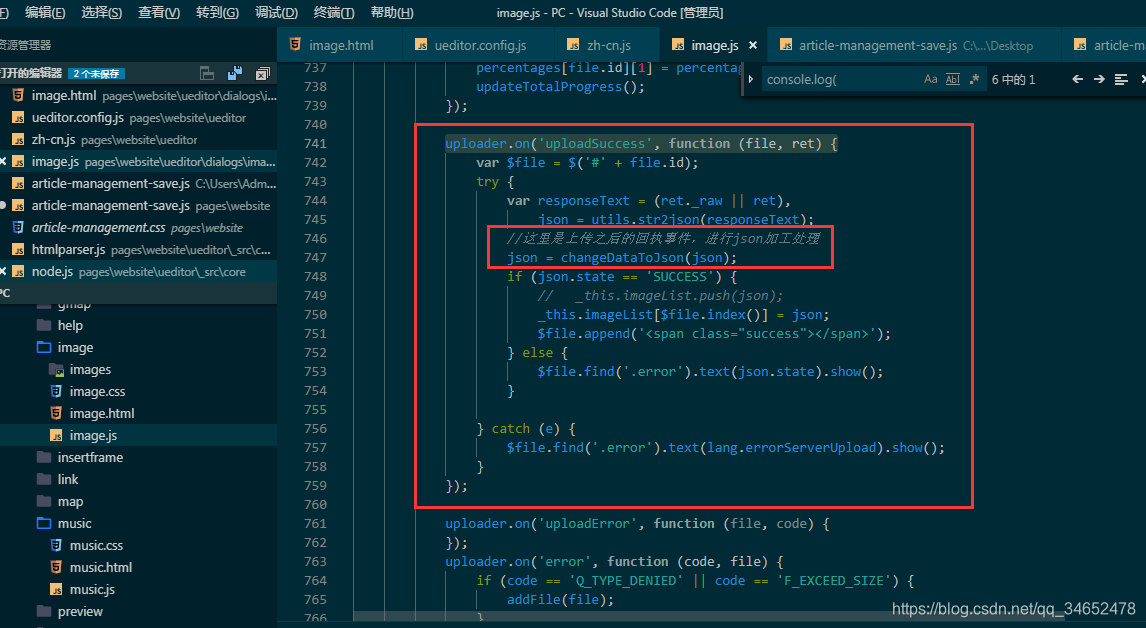Open the 编辑(E) menu
The image size is (1146, 628).
click(x=45, y=12)
